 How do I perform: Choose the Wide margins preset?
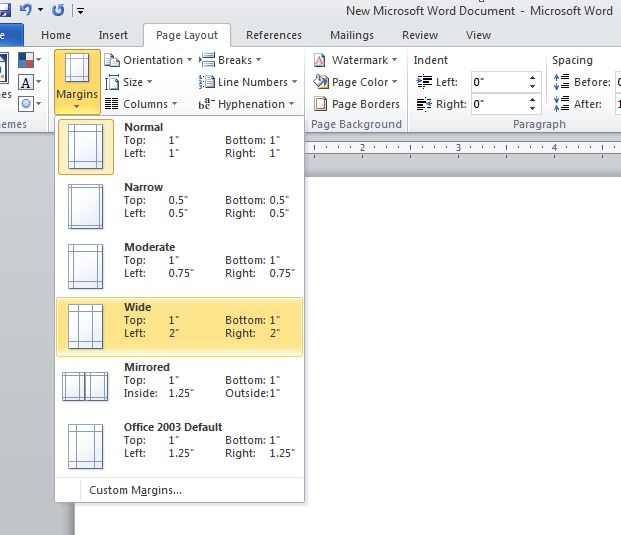click(x=180, y=327)
